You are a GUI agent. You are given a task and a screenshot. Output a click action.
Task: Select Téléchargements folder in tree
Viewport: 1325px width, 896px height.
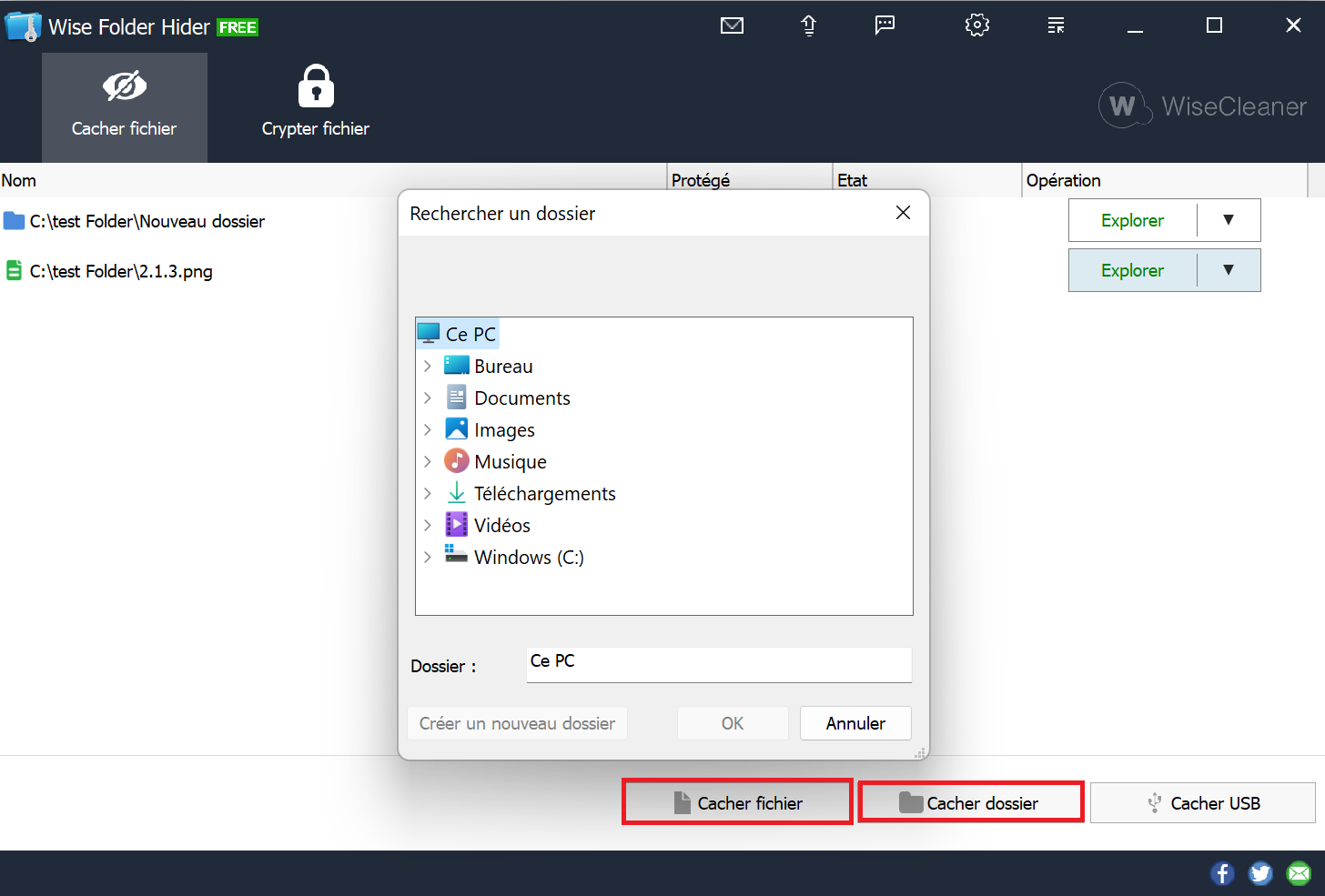tap(531, 493)
